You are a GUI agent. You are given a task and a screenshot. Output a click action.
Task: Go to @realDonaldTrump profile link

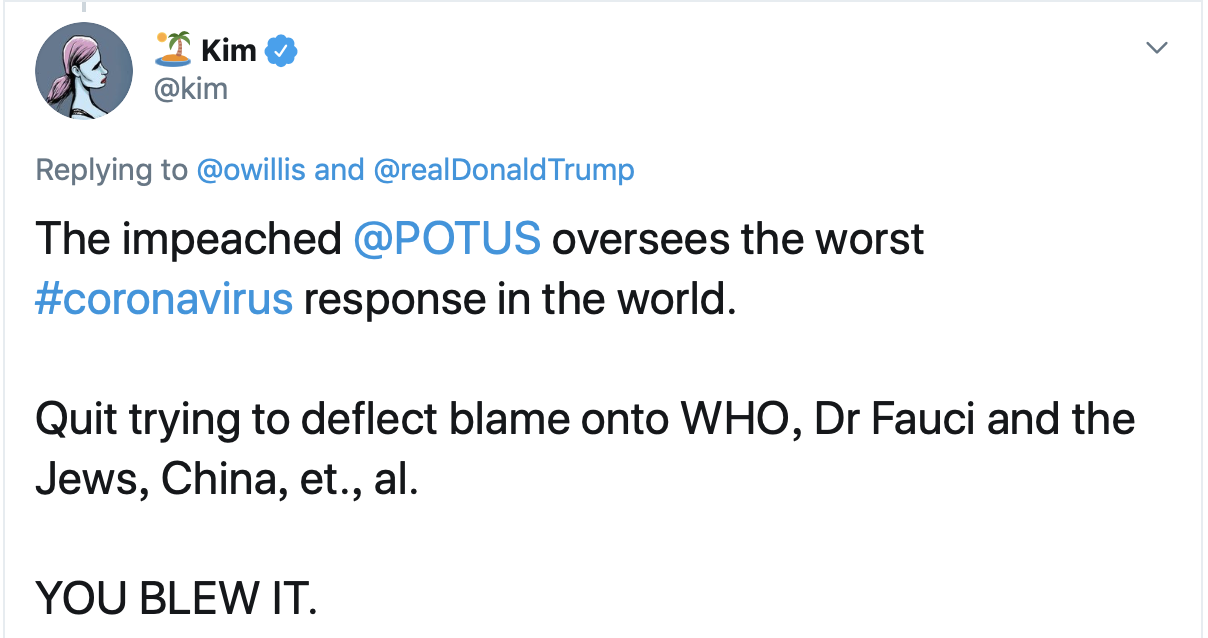coord(503,170)
